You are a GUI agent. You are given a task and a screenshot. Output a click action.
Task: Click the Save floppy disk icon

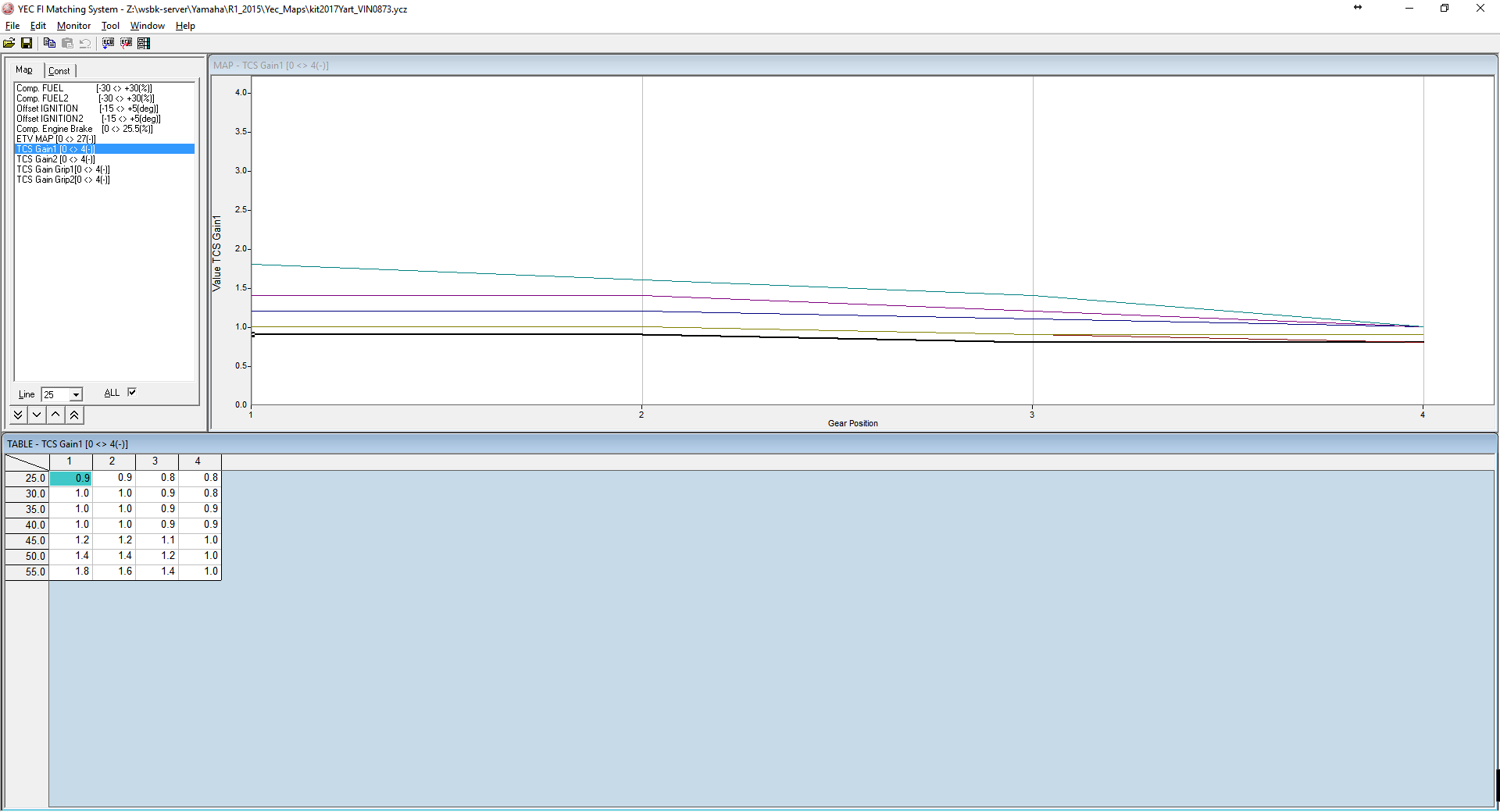(x=27, y=44)
